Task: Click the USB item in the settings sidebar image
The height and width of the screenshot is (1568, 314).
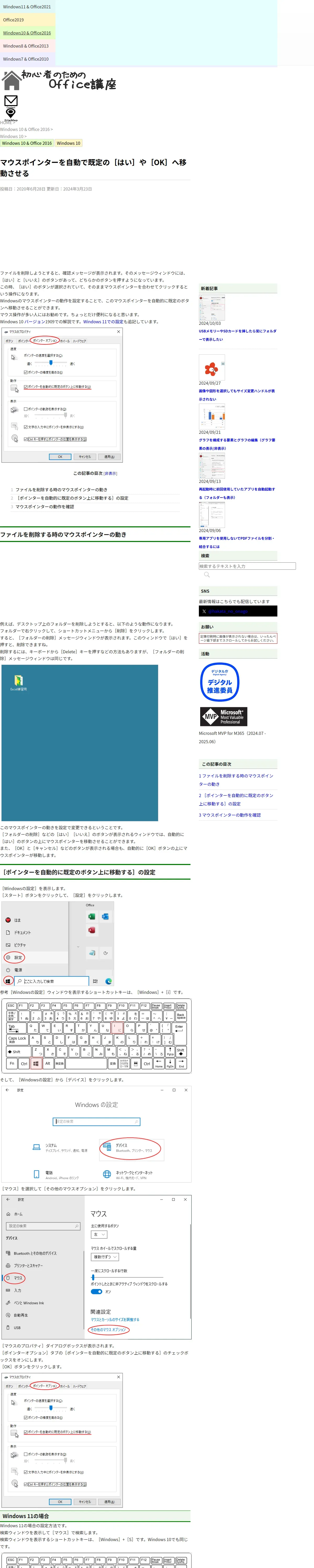Action: coord(13,1328)
